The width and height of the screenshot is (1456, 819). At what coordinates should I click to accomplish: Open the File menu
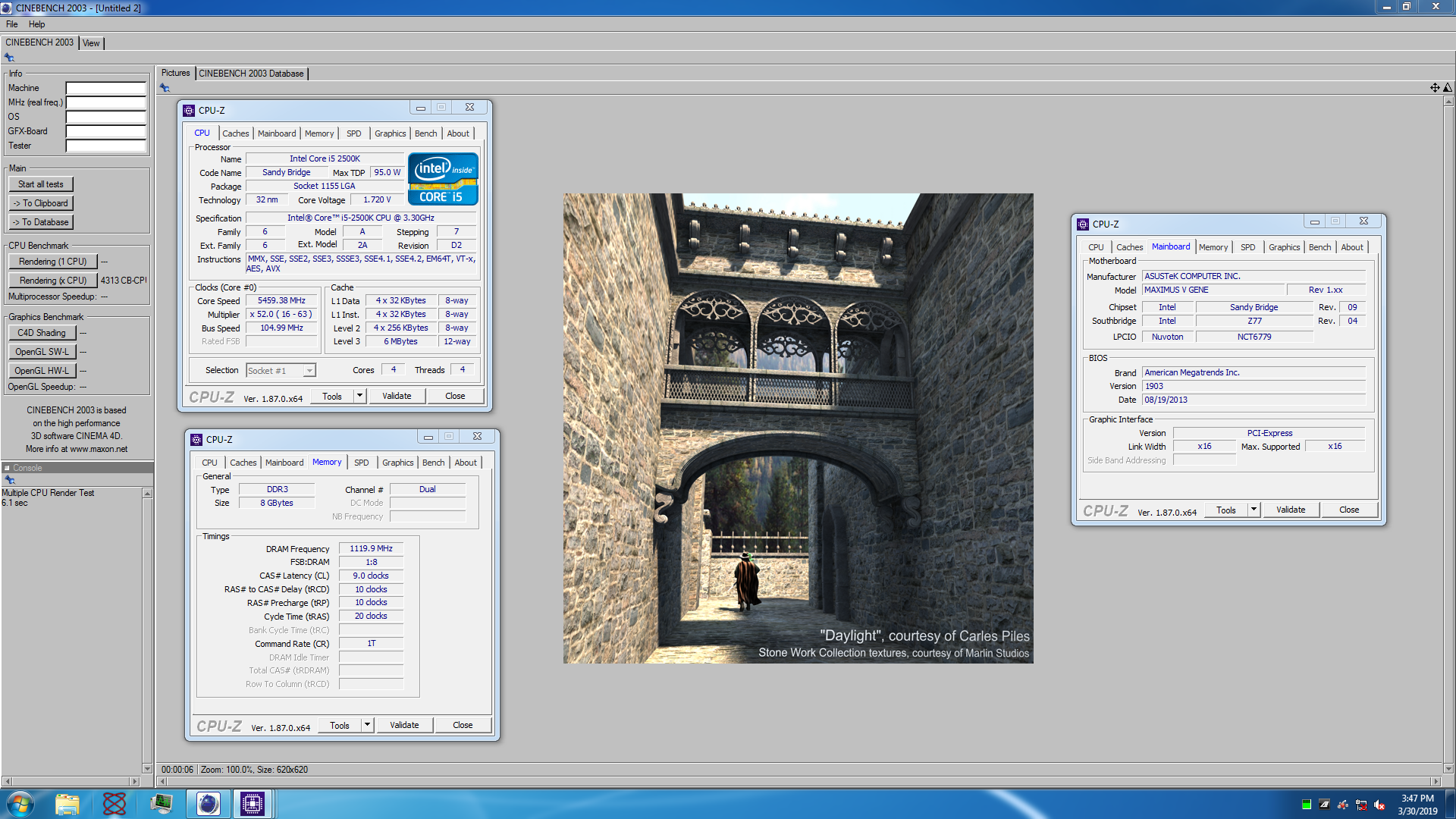11,24
